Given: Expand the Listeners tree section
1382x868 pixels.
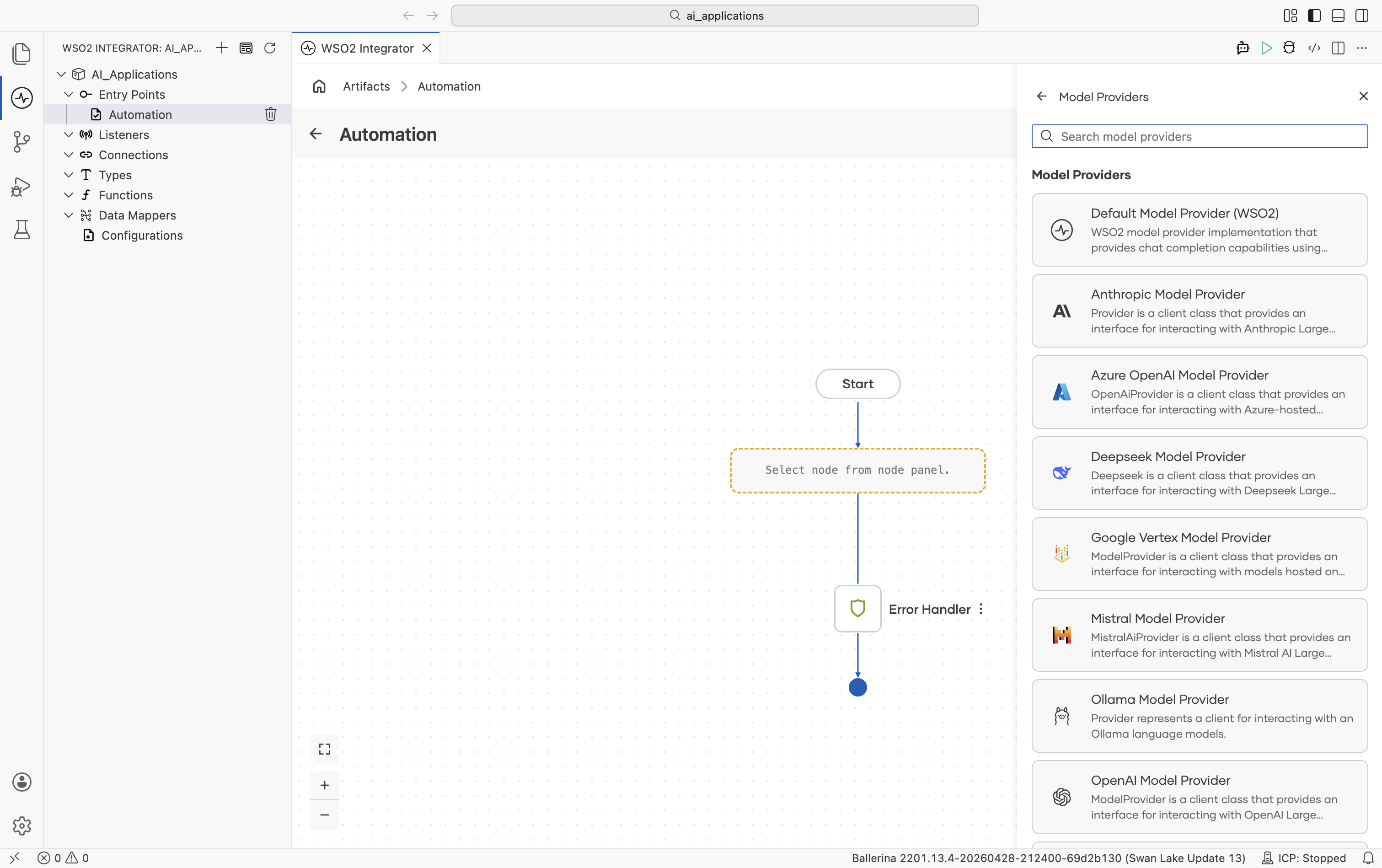Looking at the screenshot, I should (68, 134).
